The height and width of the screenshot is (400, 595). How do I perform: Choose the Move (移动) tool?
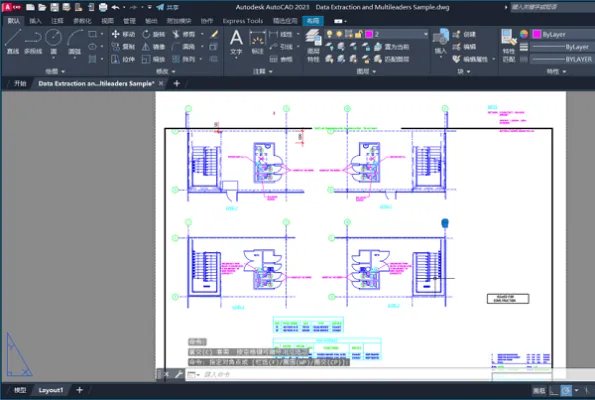point(123,34)
